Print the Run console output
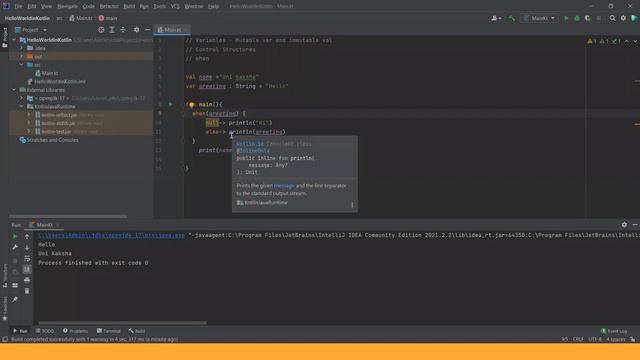640x360 pixels. point(27,280)
